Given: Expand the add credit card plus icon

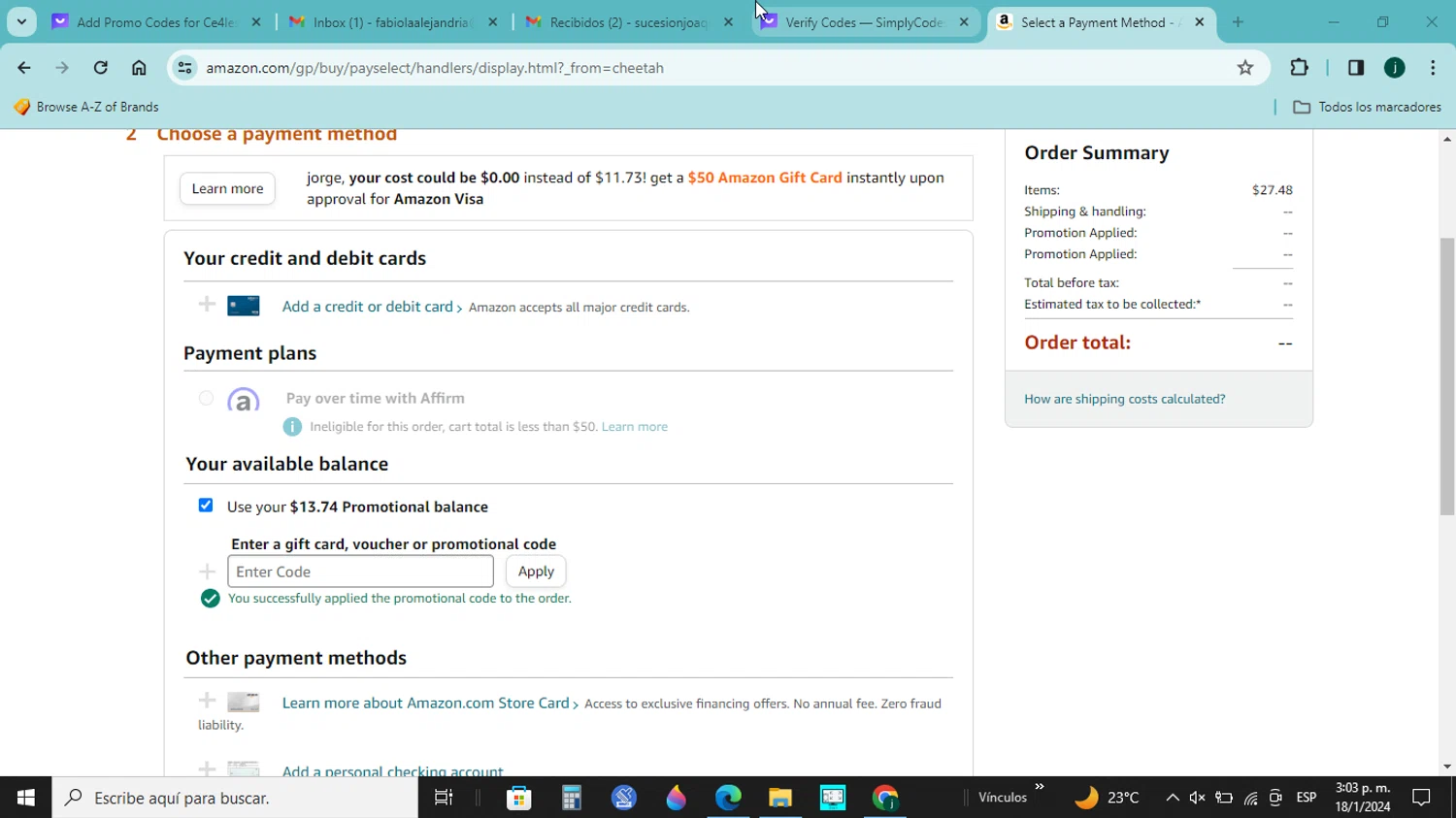Looking at the screenshot, I should (207, 305).
